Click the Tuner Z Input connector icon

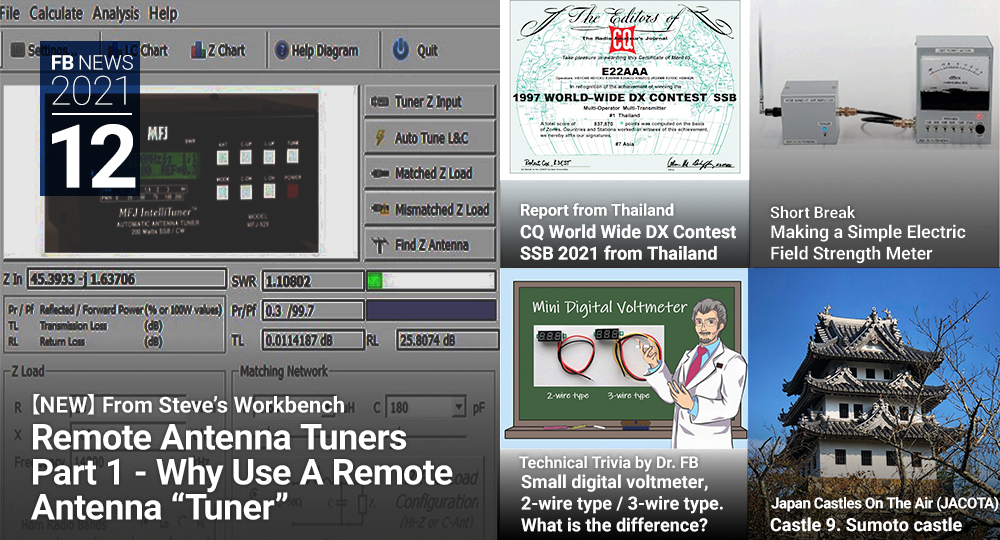pos(379,101)
